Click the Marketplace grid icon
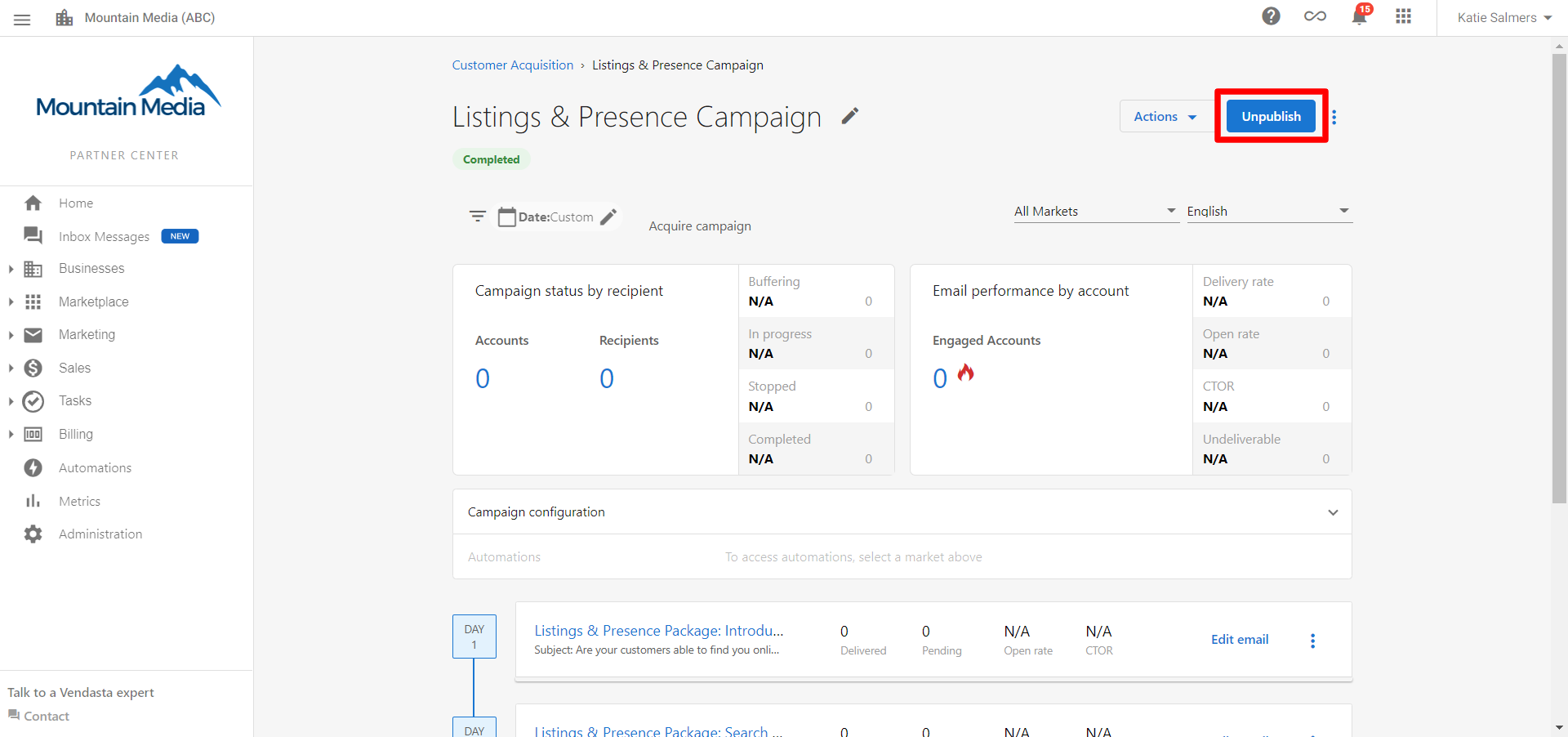The width and height of the screenshot is (1568, 737). point(33,302)
